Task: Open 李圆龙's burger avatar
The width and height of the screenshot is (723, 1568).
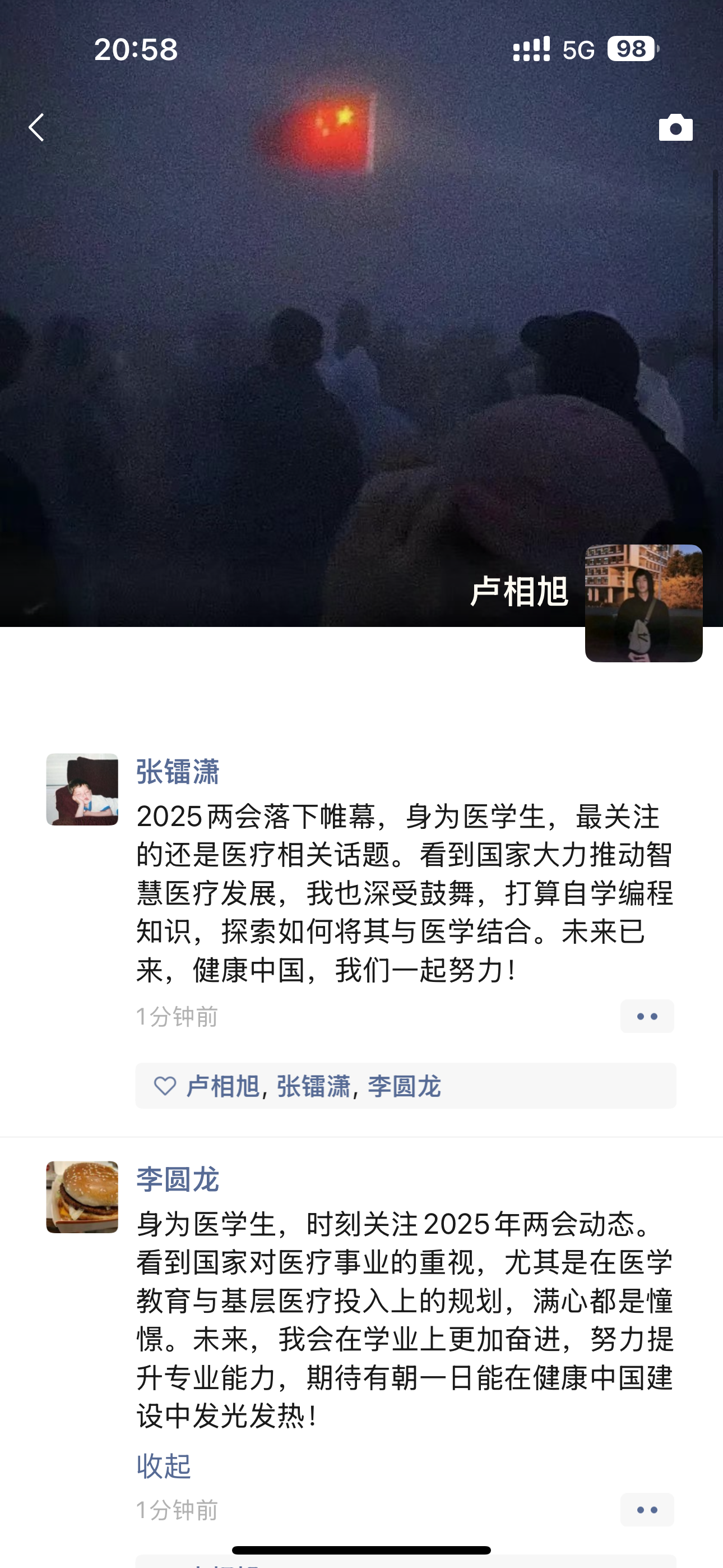Action: coord(82,1197)
